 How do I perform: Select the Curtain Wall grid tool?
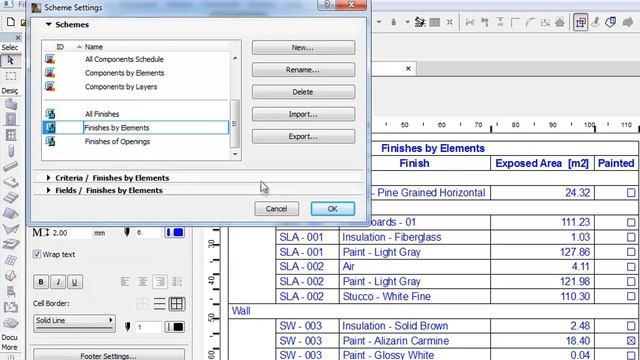pyautogui.click(x=11, y=260)
